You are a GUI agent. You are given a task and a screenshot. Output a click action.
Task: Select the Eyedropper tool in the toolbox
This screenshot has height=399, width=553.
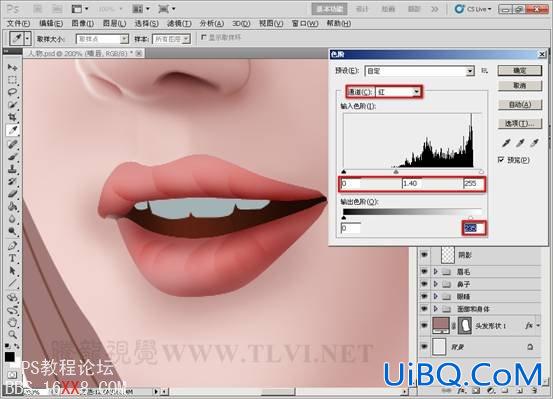coord(12,130)
